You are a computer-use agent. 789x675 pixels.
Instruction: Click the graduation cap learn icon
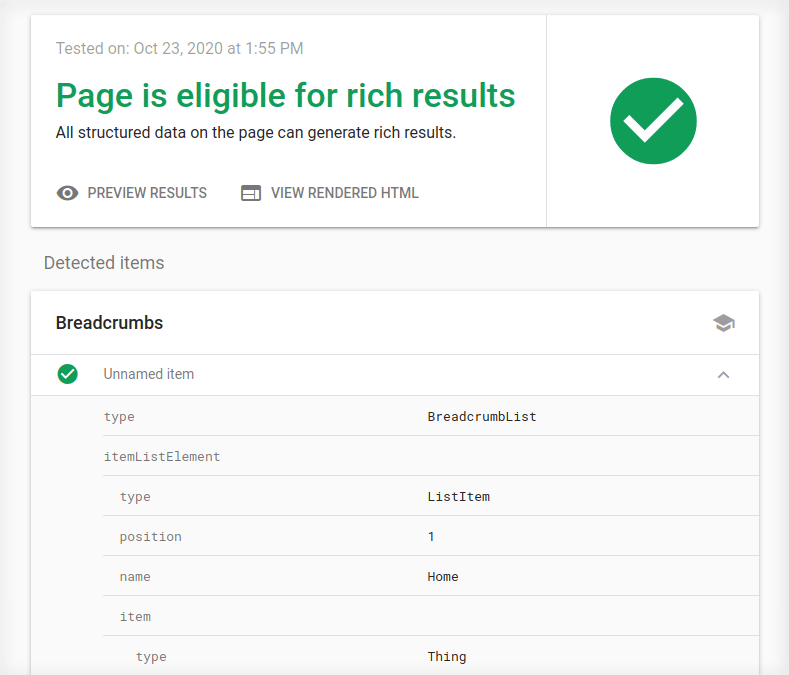pyautogui.click(x=723, y=323)
